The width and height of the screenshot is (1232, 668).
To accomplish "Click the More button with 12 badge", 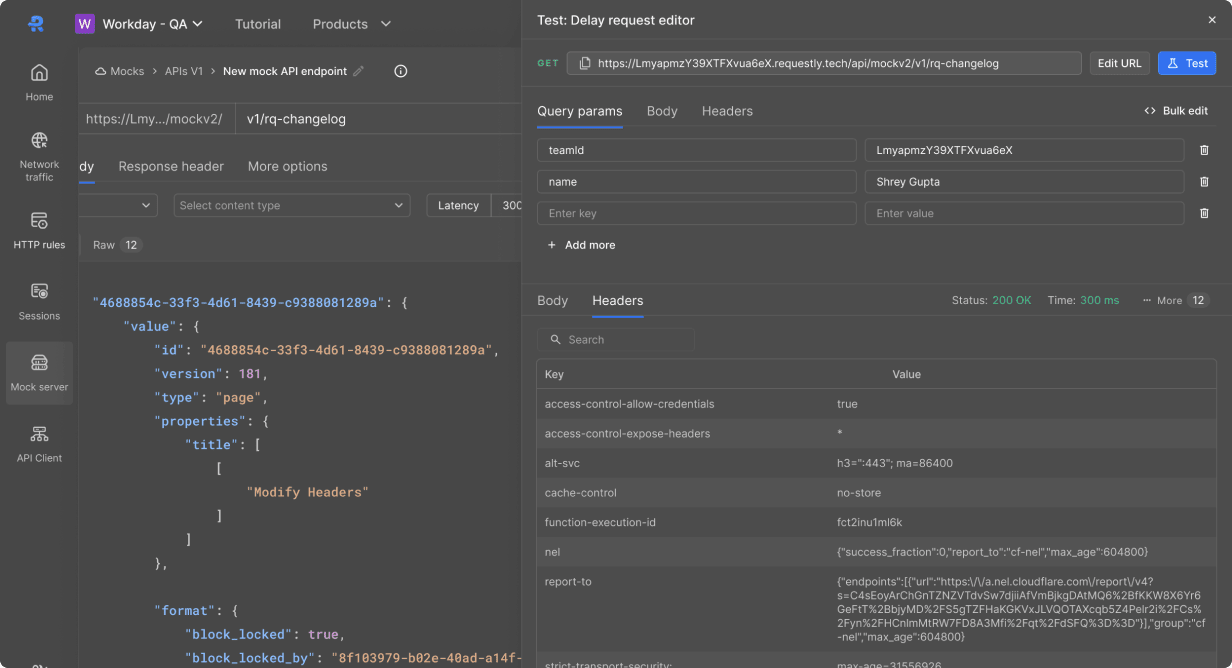I will point(1175,300).
